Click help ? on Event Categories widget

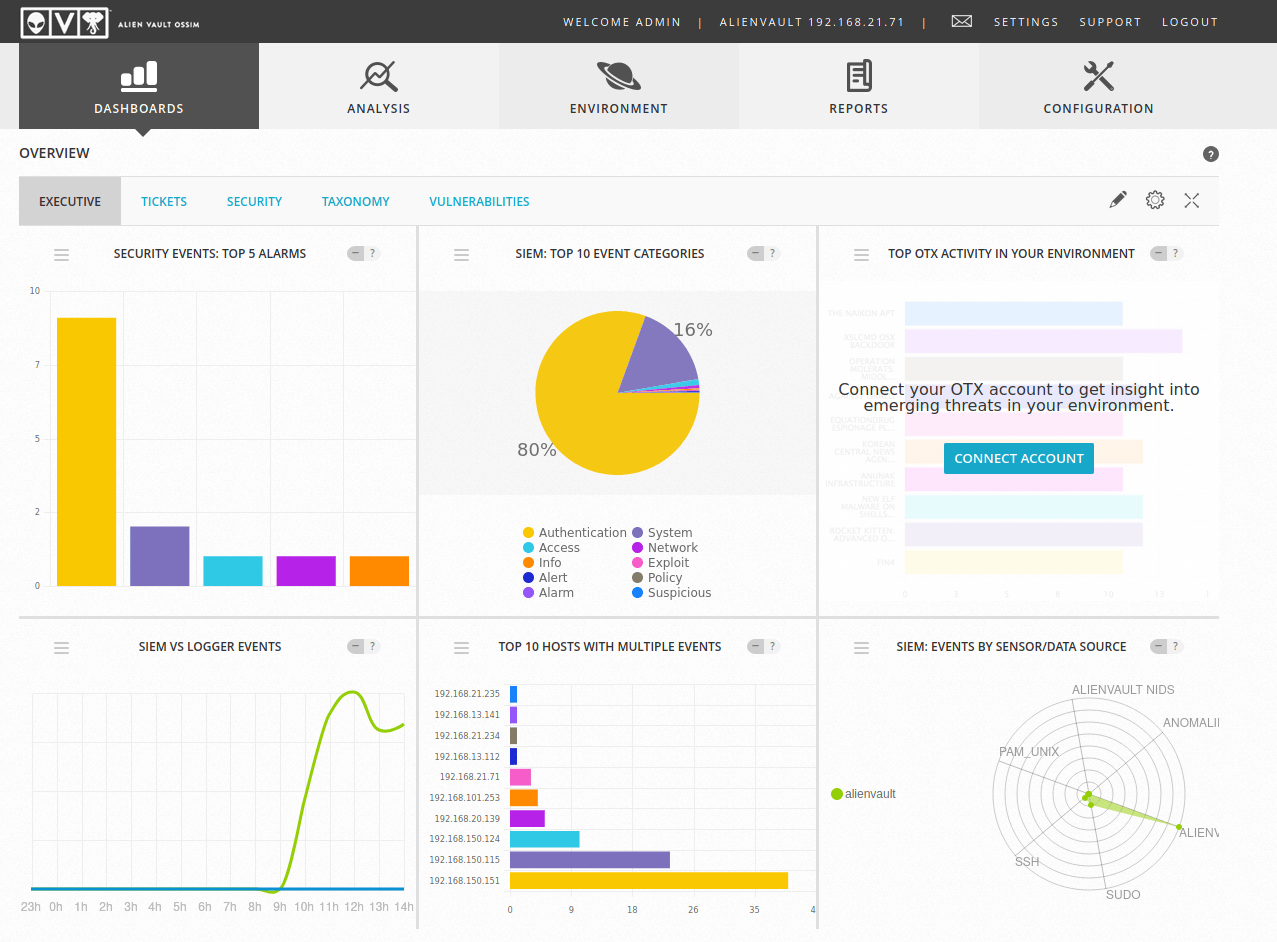773,254
